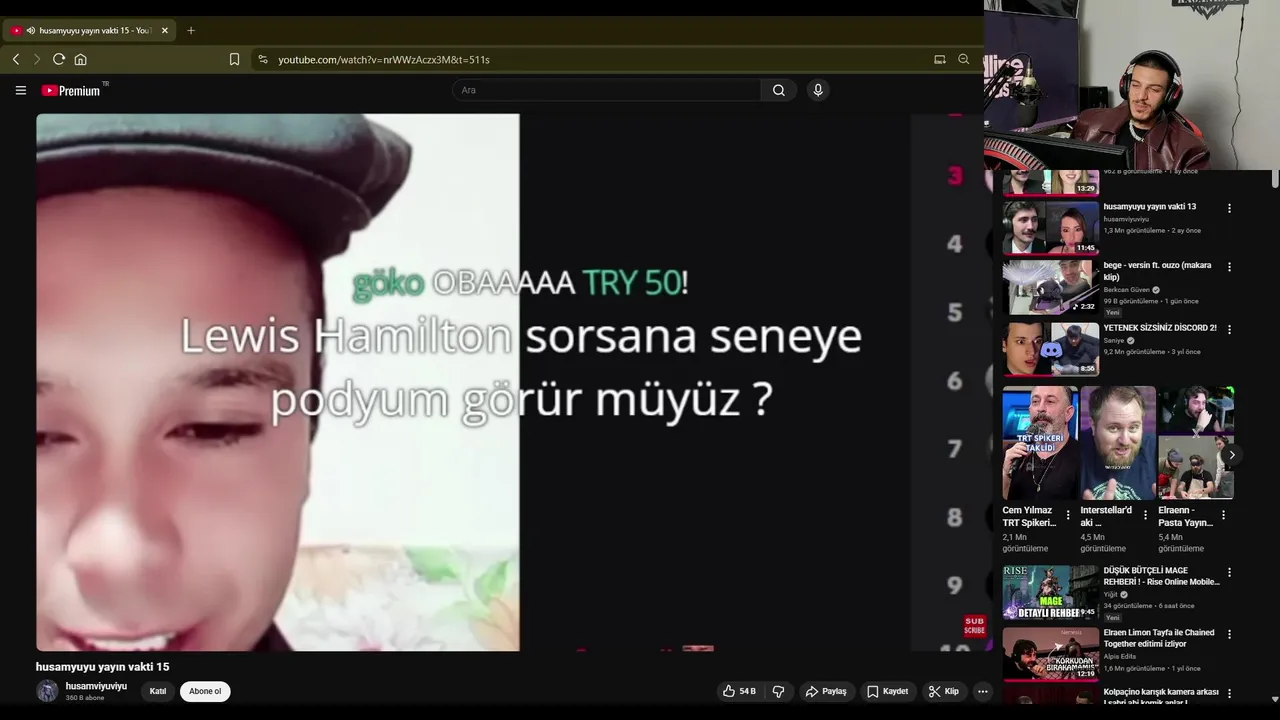Open the husamviyuviyu channel name link
The image size is (1280, 720).
96,686
